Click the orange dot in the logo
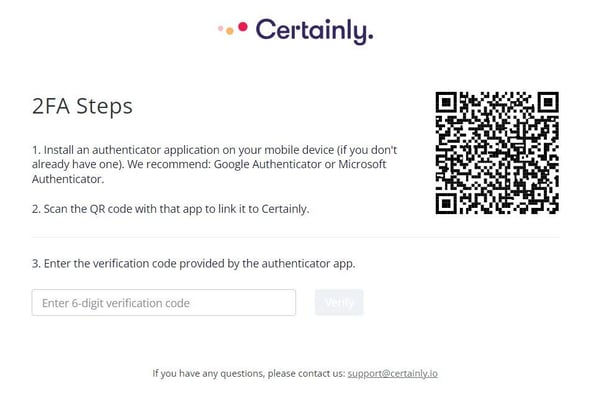Image resolution: width=599 pixels, height=399 pixels. click(x=230, y=31)
